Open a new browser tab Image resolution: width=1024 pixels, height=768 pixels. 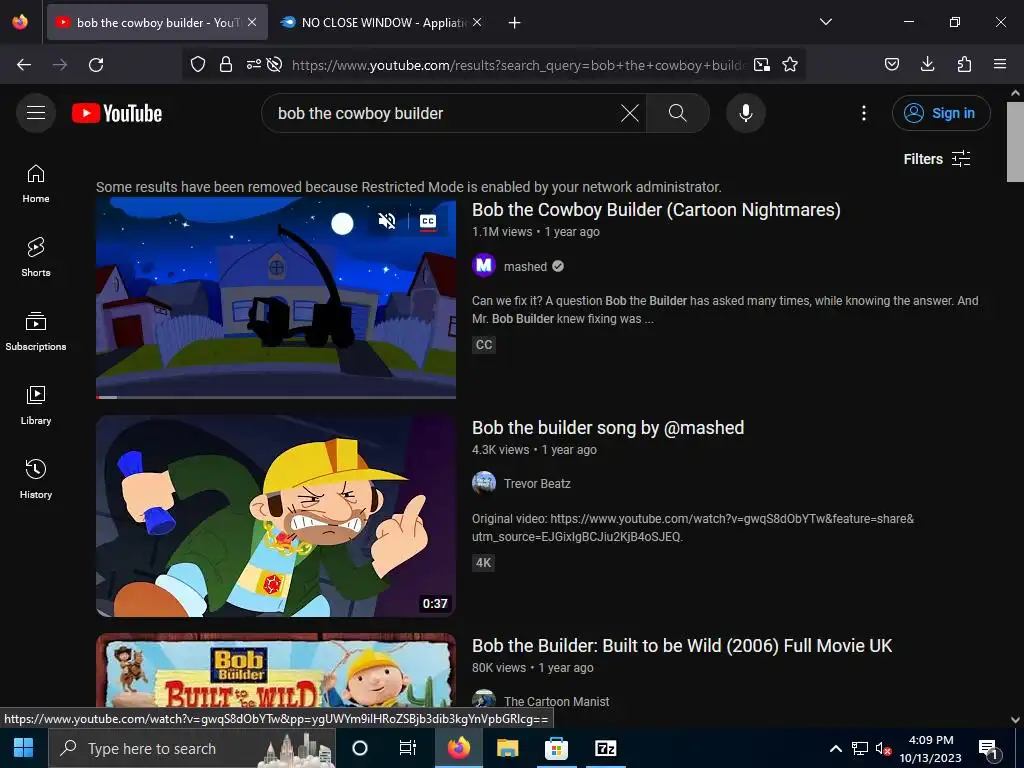click(x=515, y=23)
